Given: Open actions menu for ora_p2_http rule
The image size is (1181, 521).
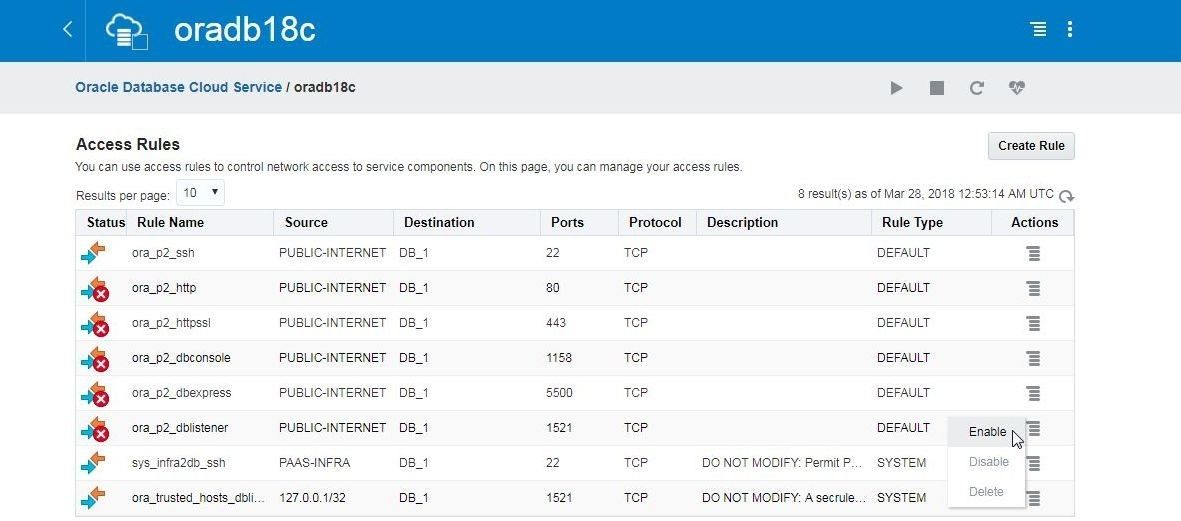Looking at the screenshot, I should click(x=1033, y=288).
